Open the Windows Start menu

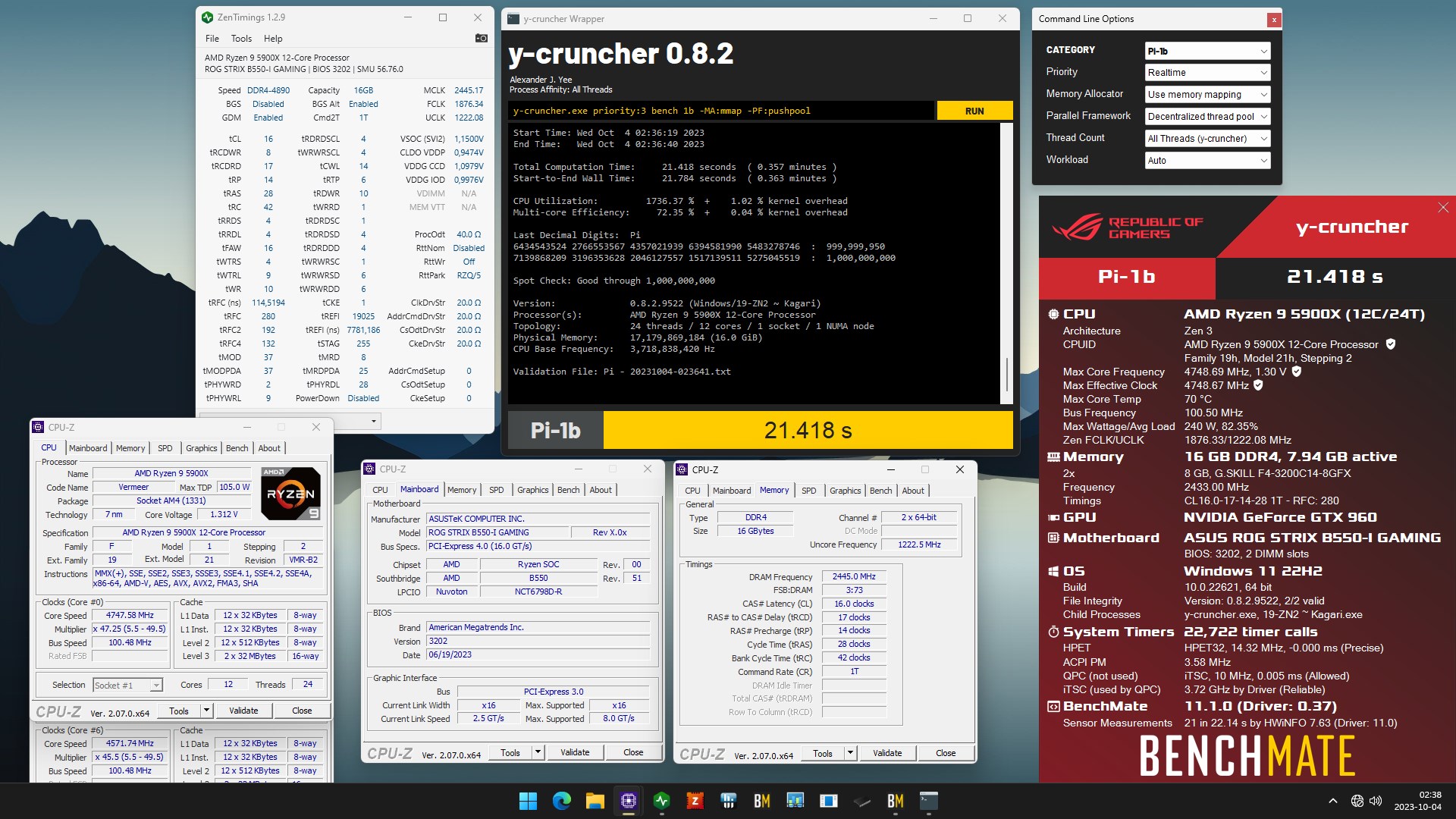[528, 801]
